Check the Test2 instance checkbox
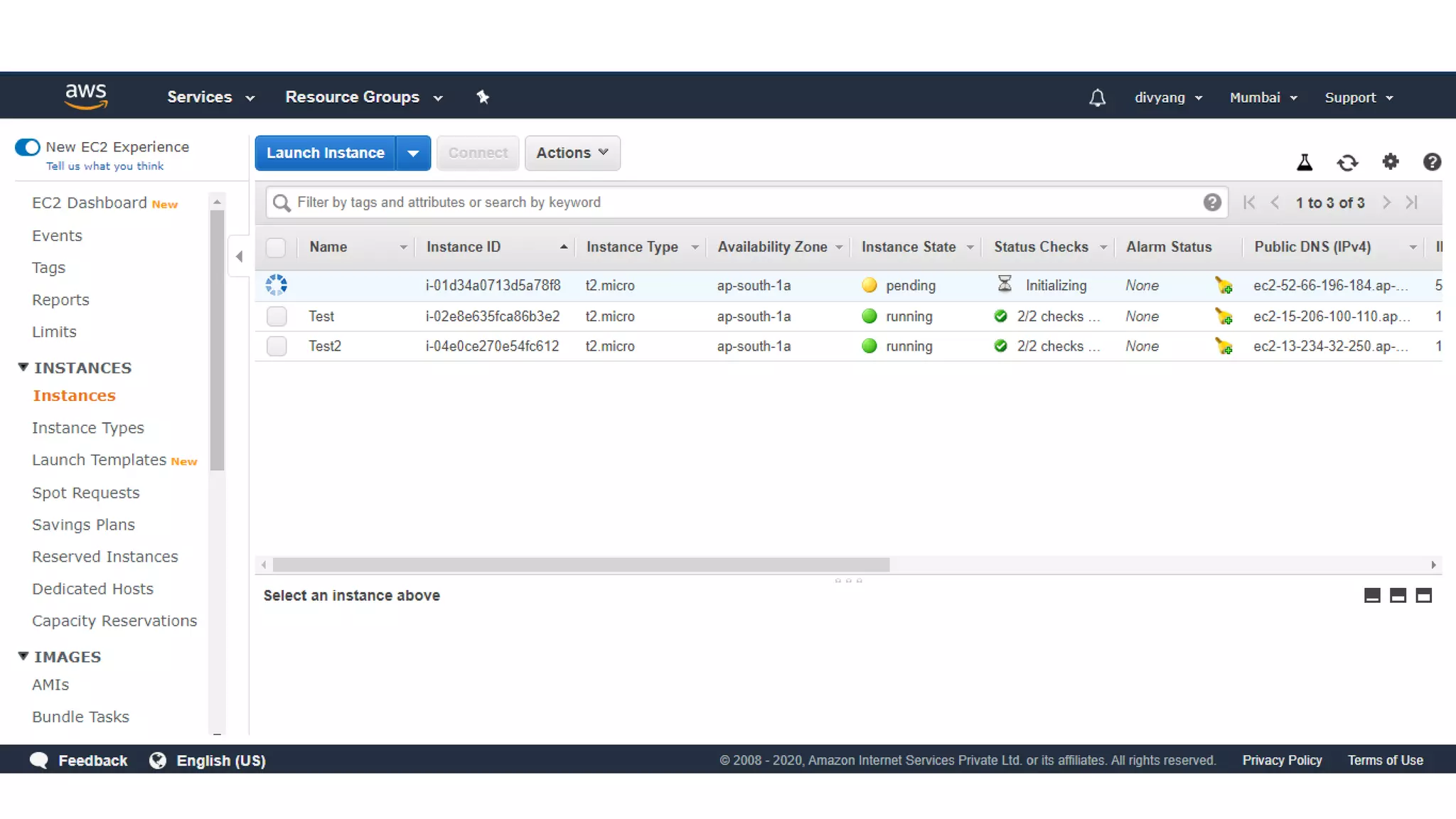 277,346
